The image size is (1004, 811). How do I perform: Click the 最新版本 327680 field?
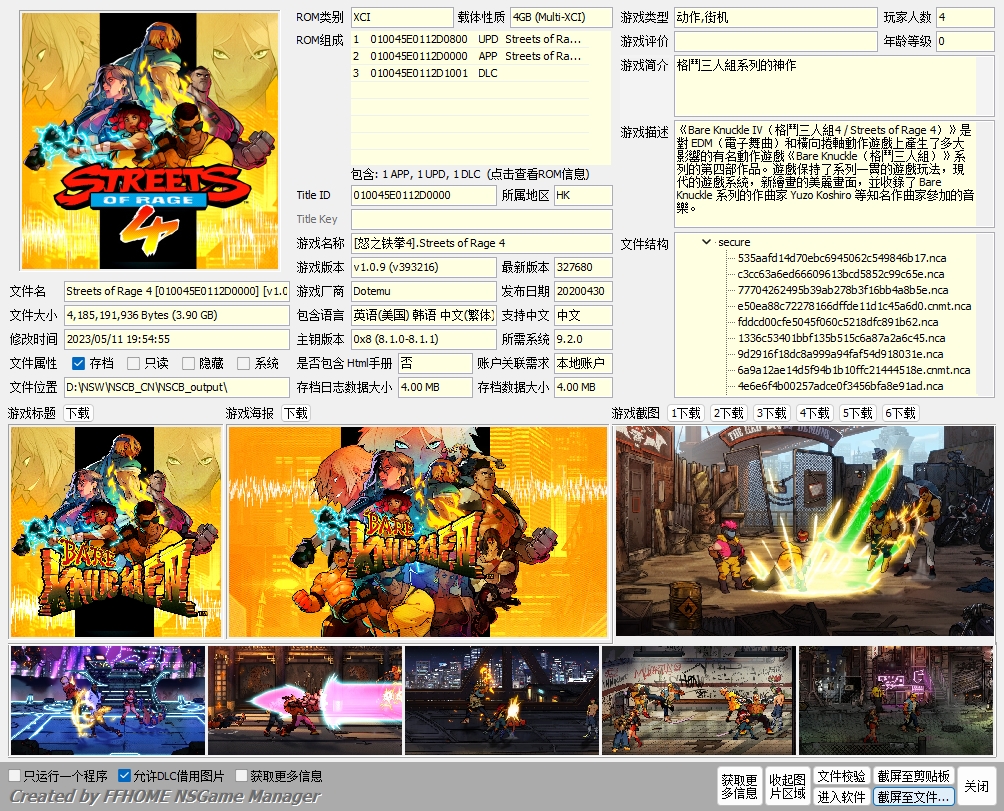point(583,267)
